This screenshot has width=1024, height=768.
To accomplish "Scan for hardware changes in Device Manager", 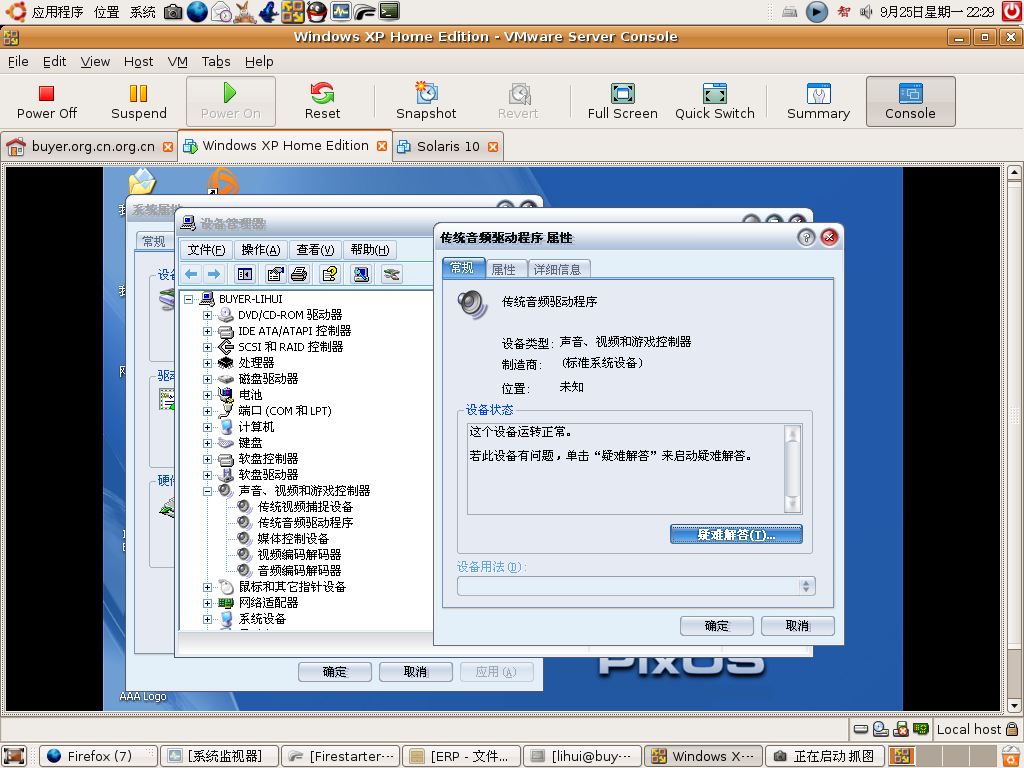I will coord(361,274).
